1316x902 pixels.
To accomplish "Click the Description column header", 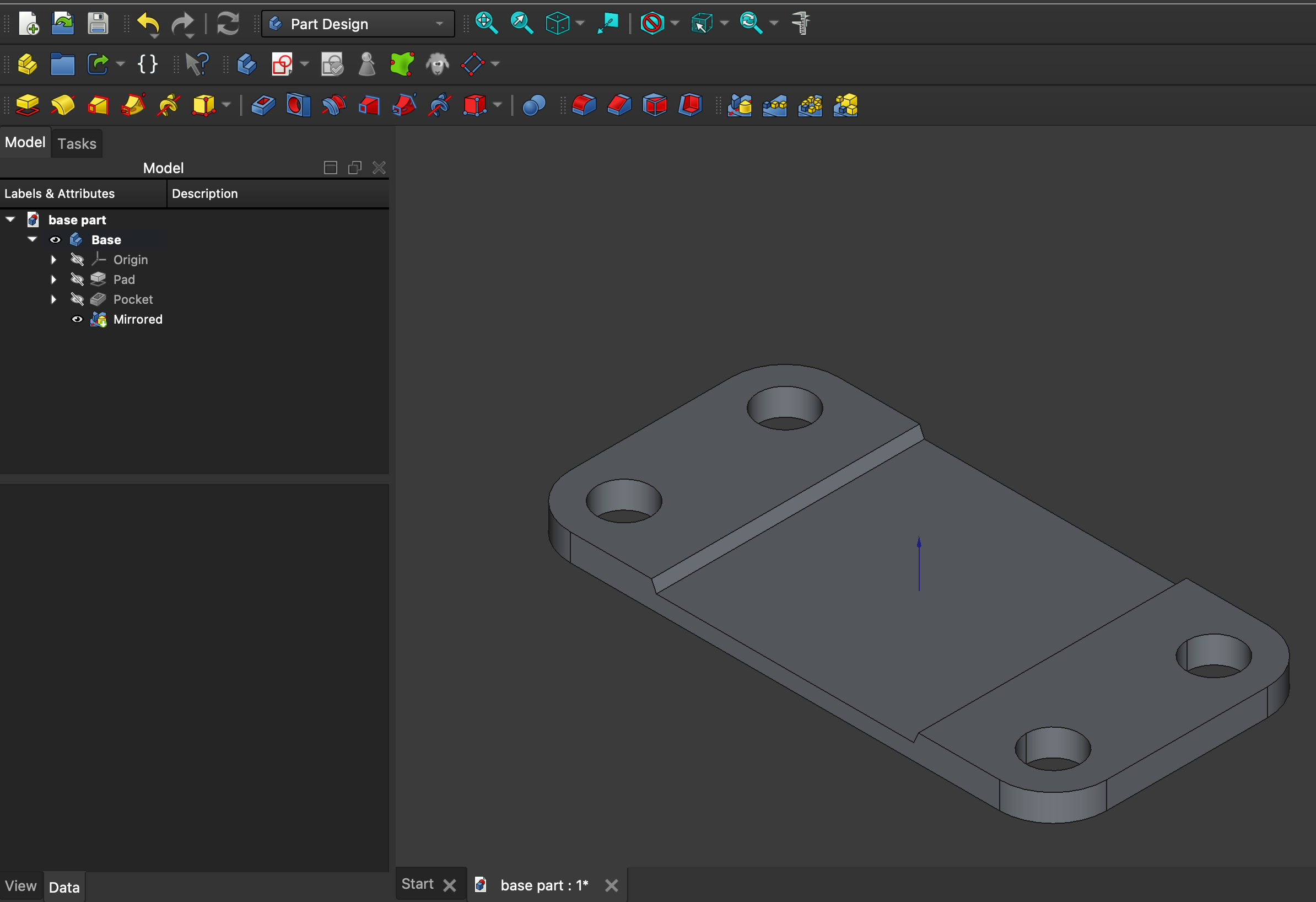I will point(204,194).
